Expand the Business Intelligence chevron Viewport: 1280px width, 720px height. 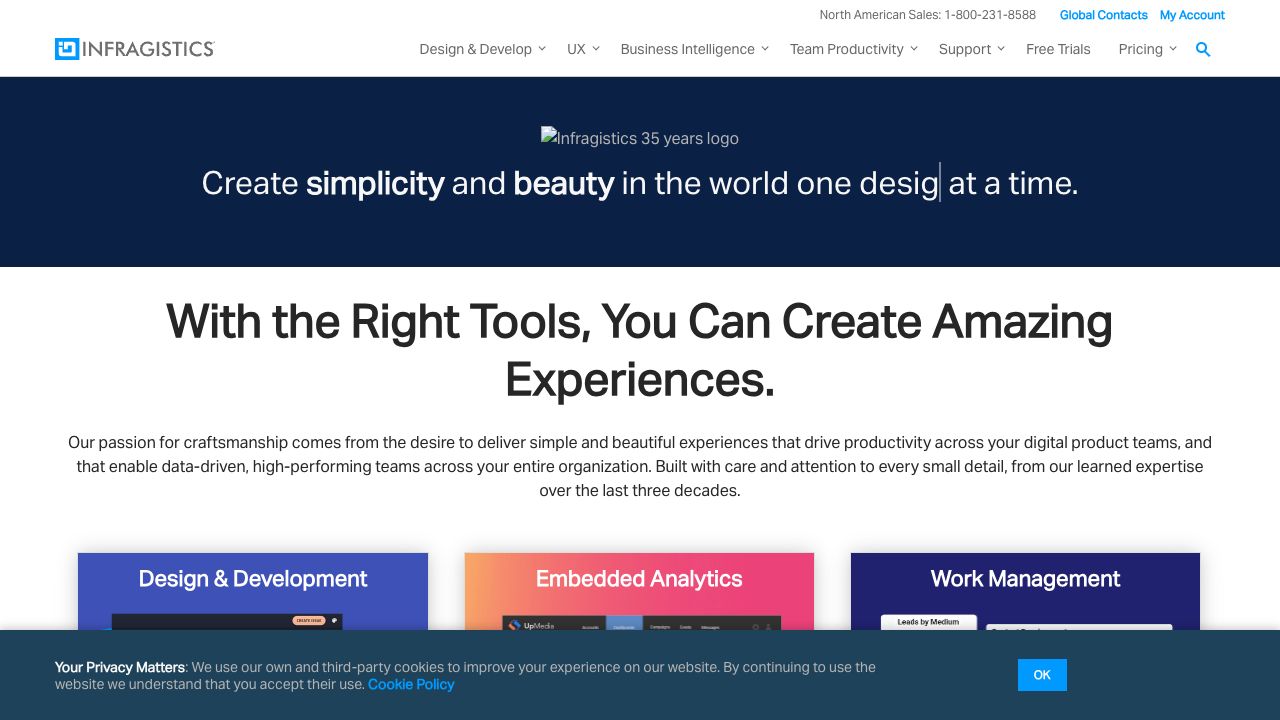click(765, 48)
